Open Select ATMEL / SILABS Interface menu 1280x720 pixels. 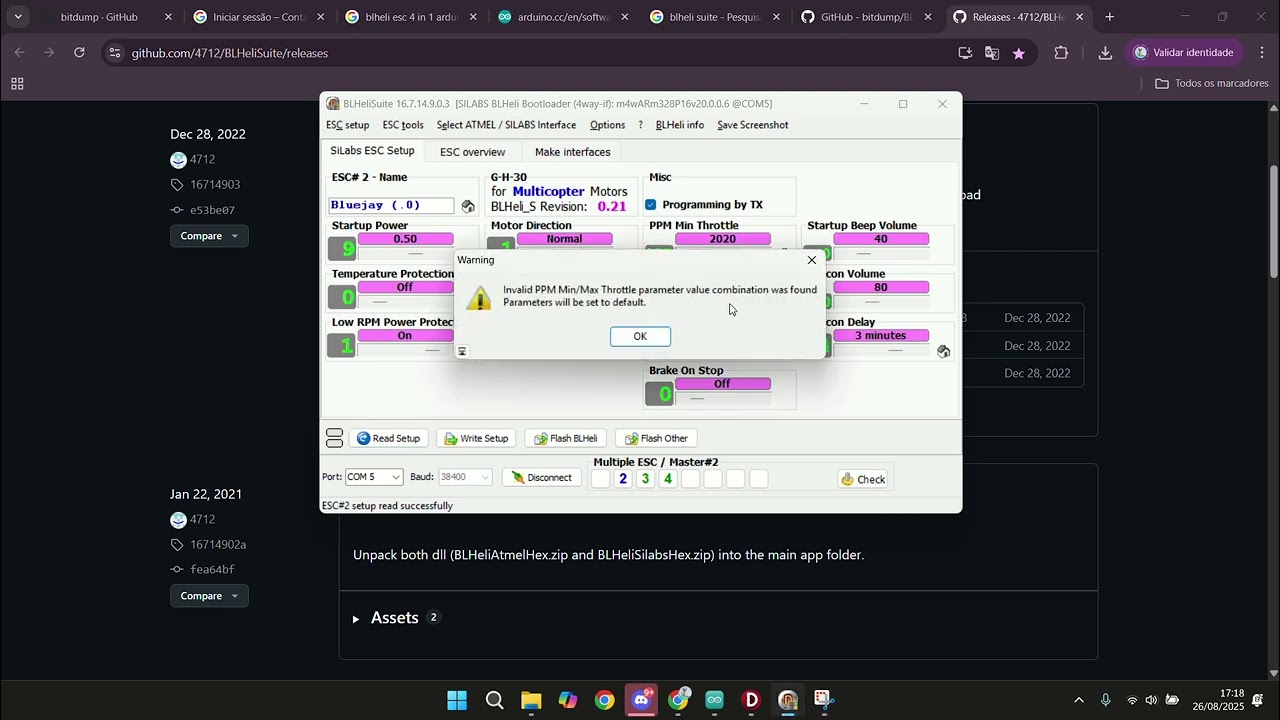tap(506, 125)
